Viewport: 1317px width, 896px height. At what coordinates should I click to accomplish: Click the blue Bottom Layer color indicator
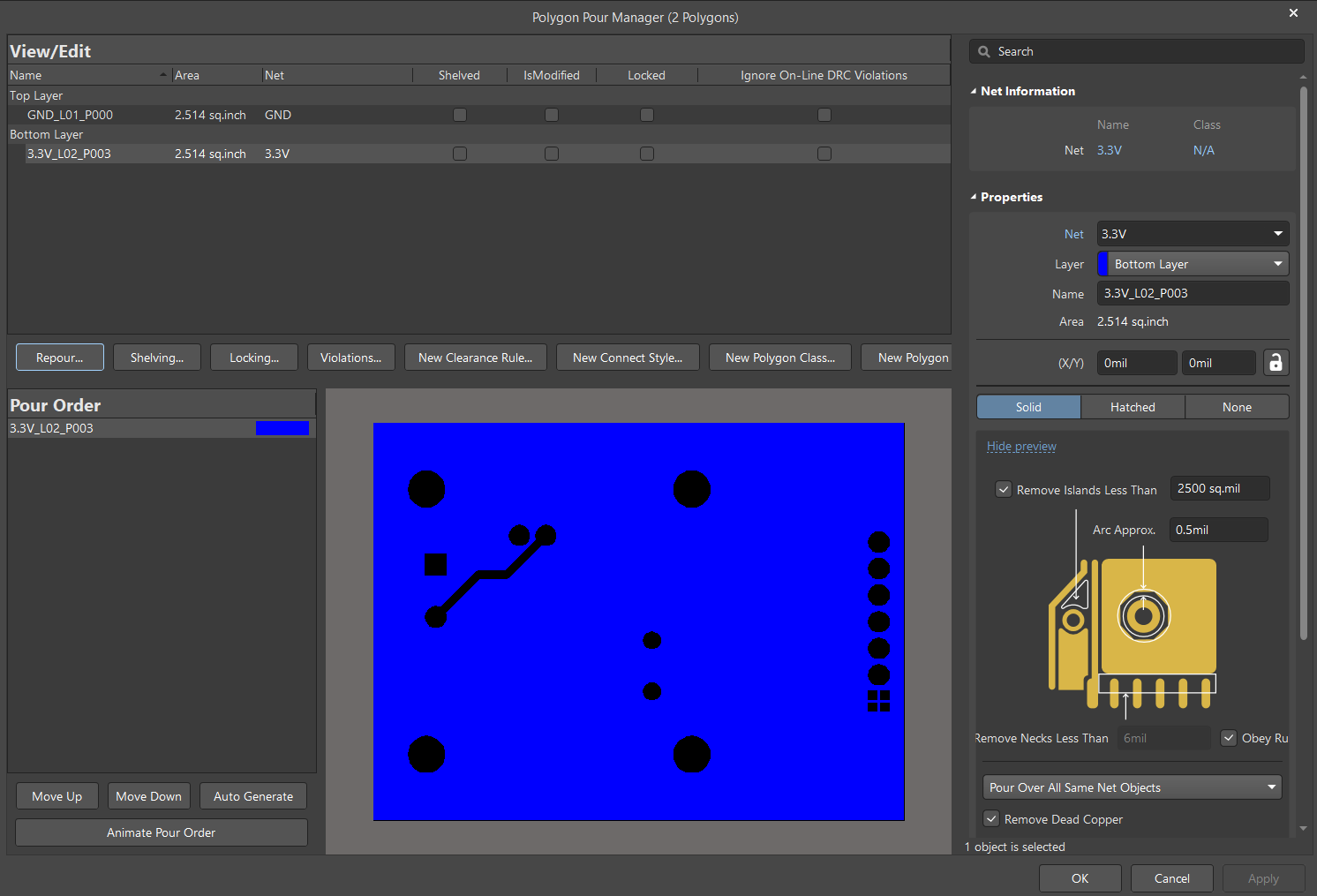pos(1103,264)
